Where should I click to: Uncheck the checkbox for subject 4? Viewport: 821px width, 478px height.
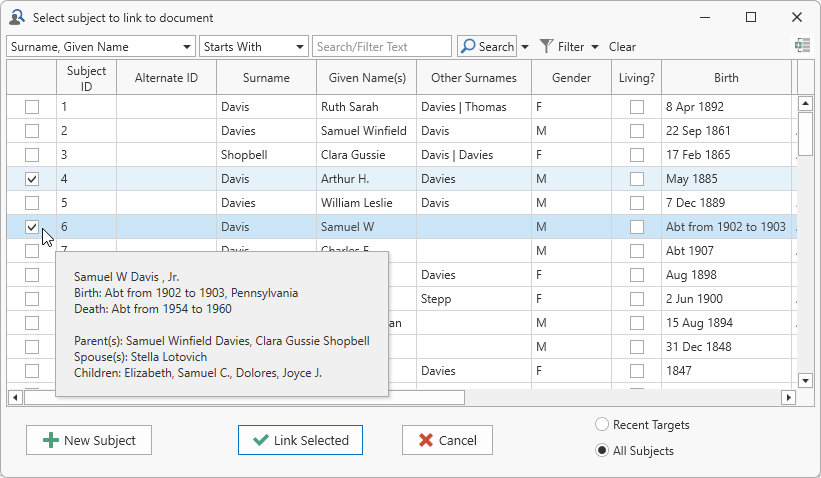tap(32, 179)
